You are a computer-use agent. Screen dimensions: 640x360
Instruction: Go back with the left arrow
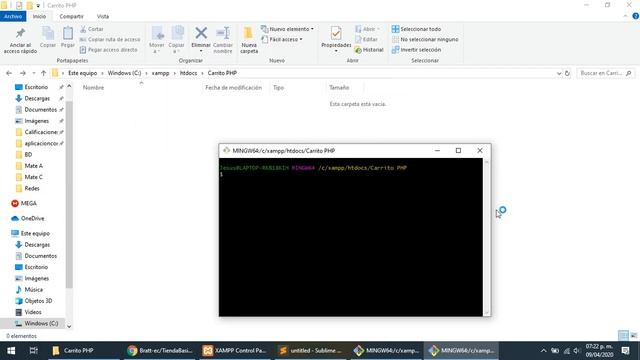point(9,73)
